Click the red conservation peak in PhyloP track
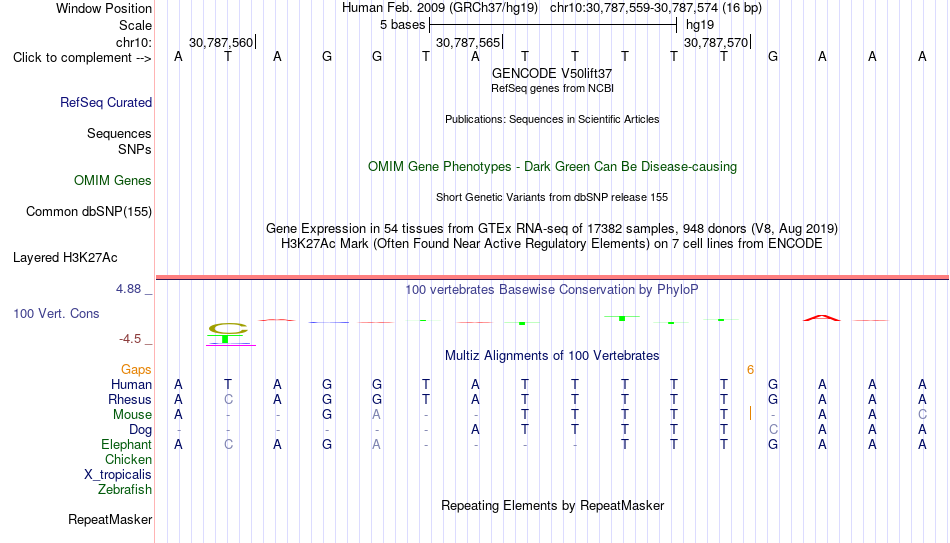 pyautogui.click(x=822, y=318)
